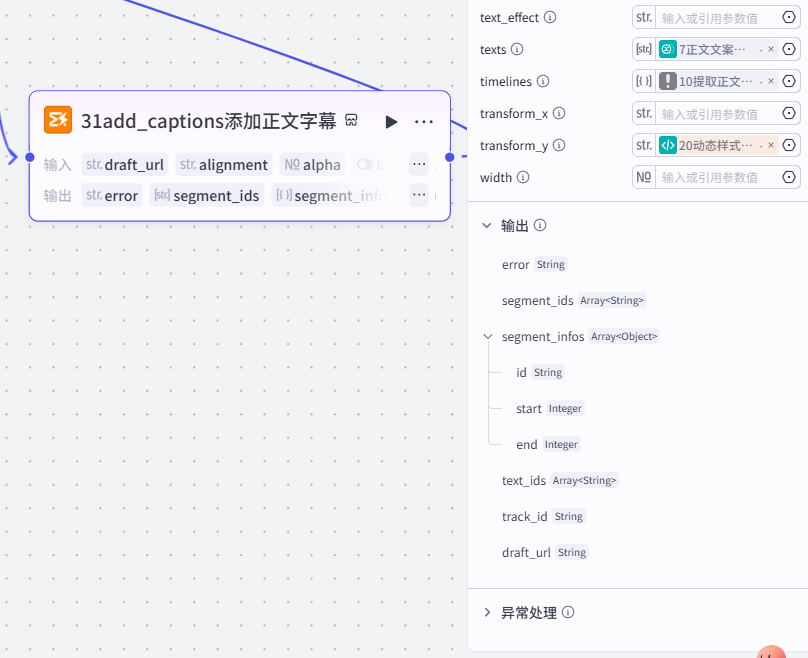The image size is (808, 658).
Task: Show info tooltip for 输出 section
Action: [540, 225]
